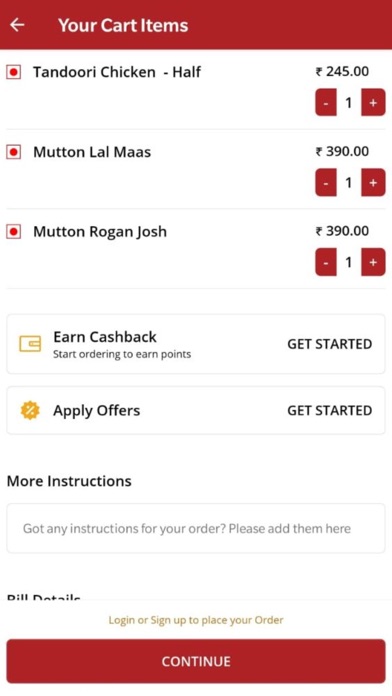Decrease Mutton Lal Maas quantity with minus
The width and height of the screenshot is (392, 696).
[326, 182]
